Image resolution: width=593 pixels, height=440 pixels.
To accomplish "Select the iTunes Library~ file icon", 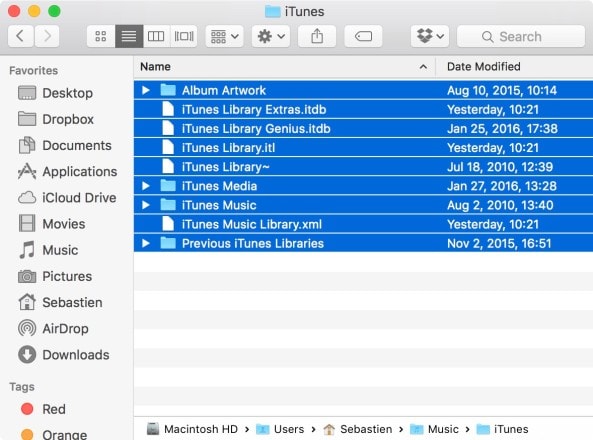I will (168, 166).
